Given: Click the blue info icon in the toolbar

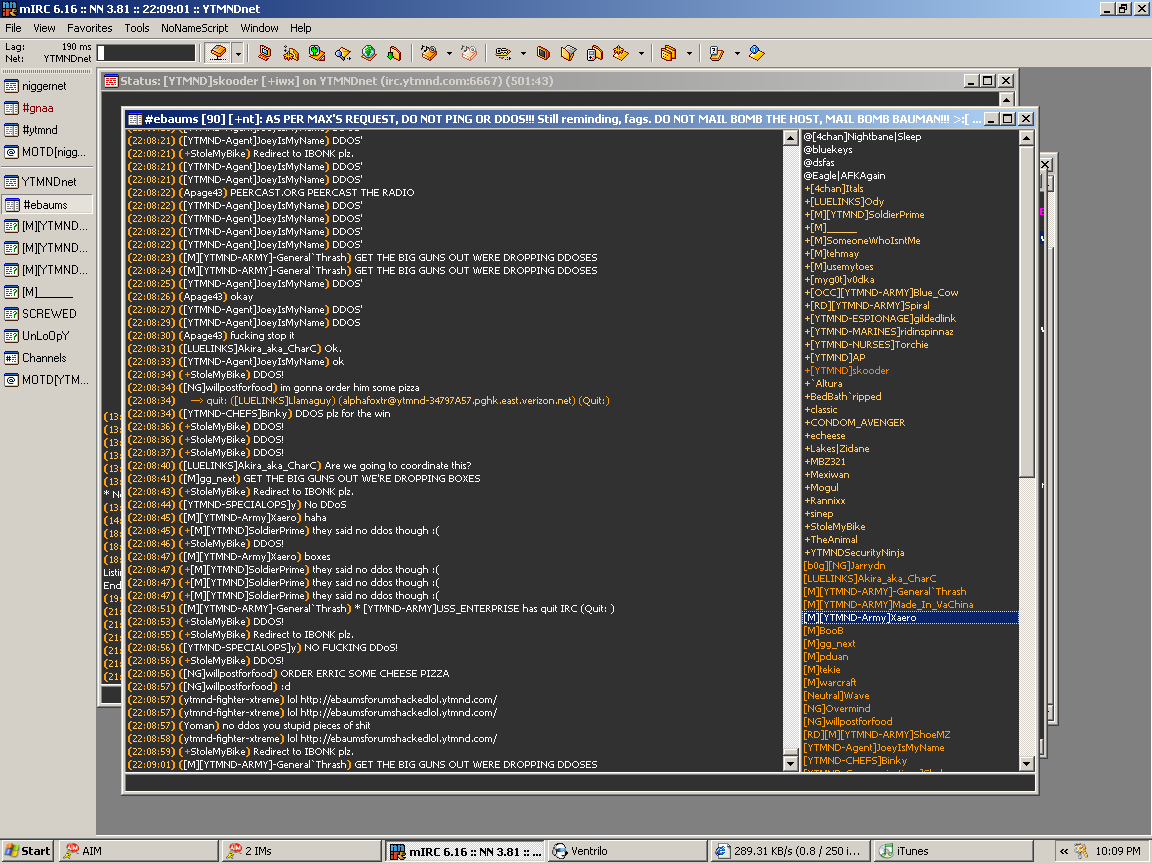Looking at the screenshot, I should point(757,53).
